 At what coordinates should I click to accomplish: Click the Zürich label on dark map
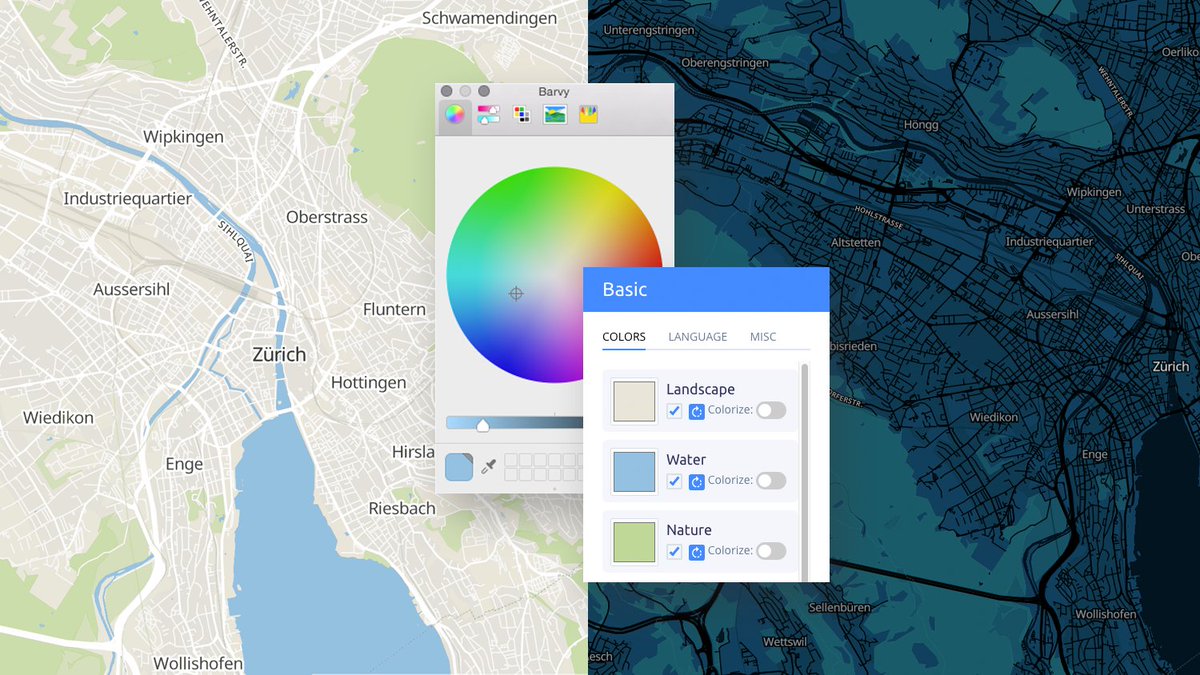[x=1170, y=367]
